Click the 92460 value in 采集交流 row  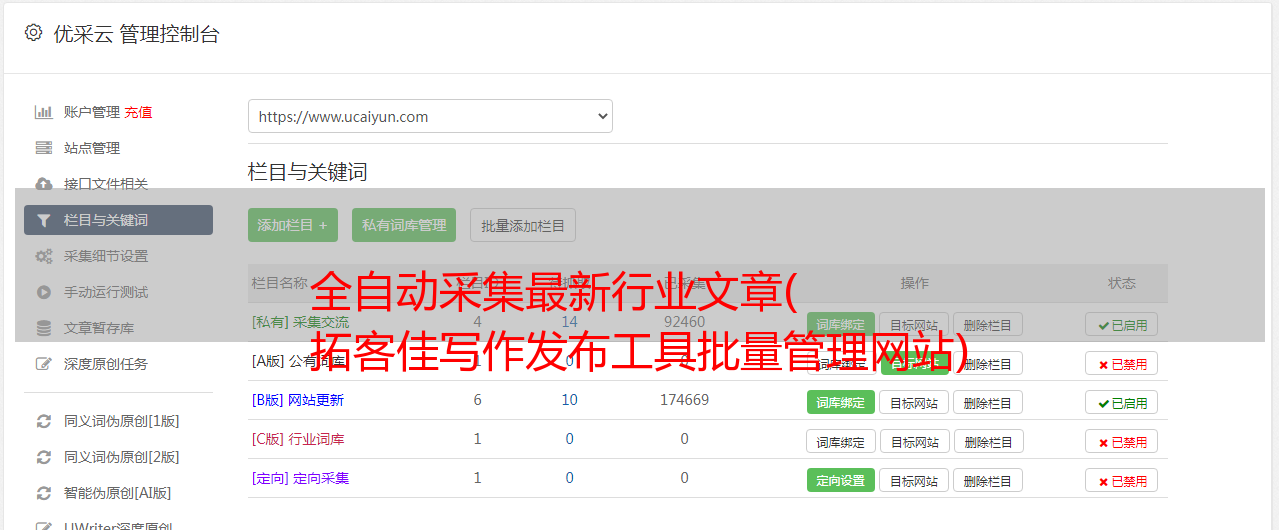click(x=684, y=322)
